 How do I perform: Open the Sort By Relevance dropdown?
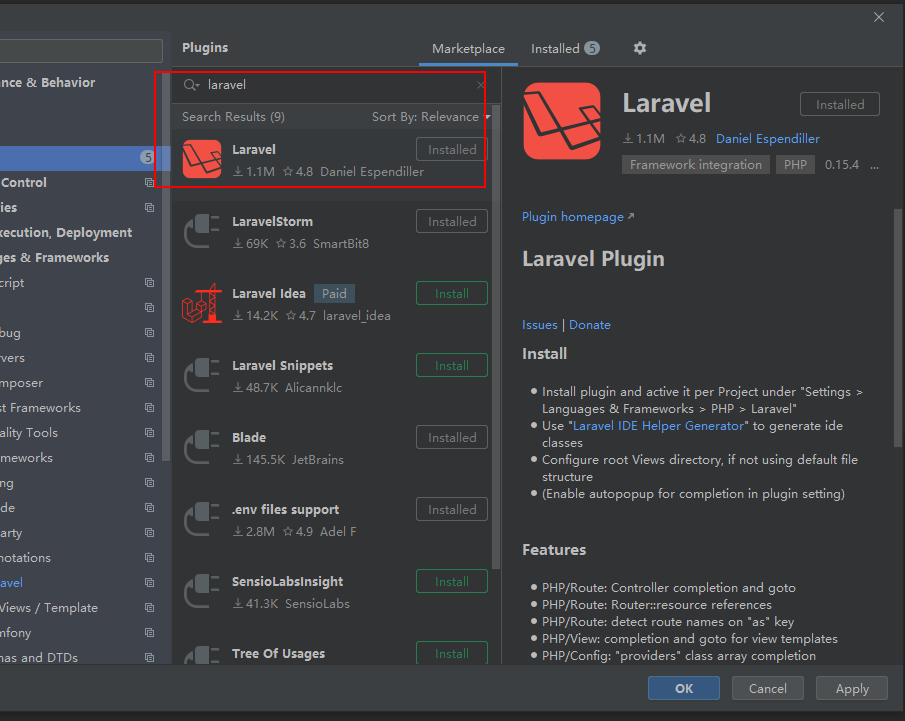click(431, 117)
